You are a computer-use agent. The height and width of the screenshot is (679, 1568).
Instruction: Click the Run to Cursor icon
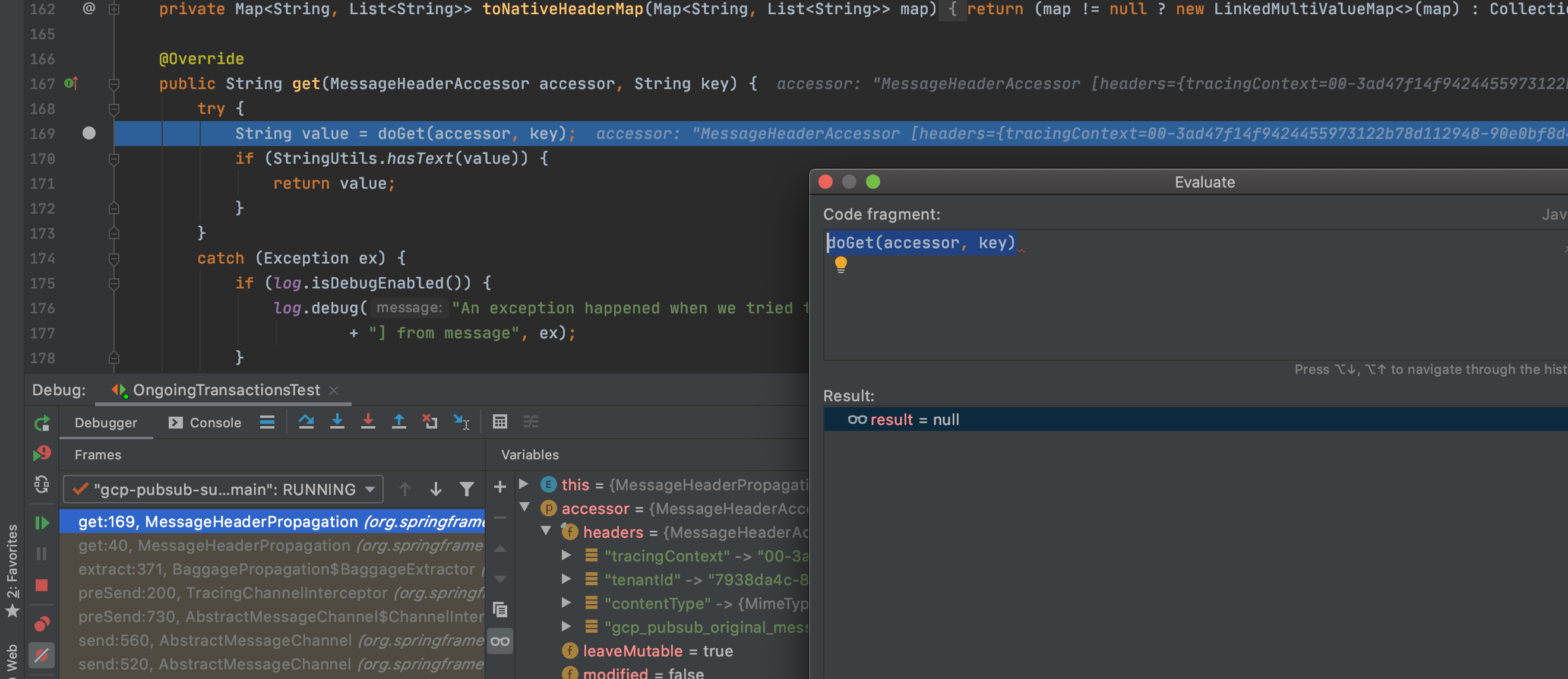[x=461, y=421]
